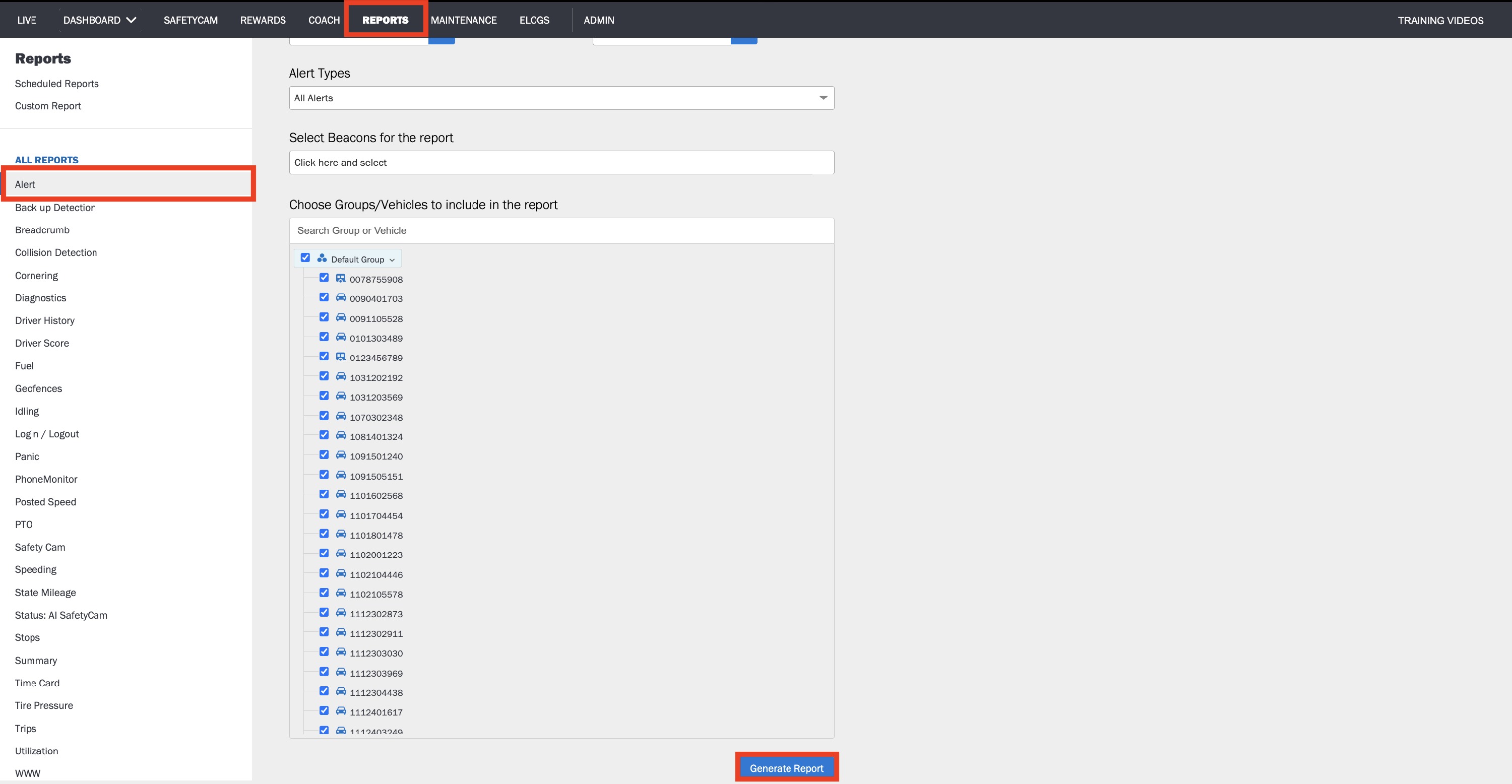Open the Rewards tab

(x=263, y=20)
